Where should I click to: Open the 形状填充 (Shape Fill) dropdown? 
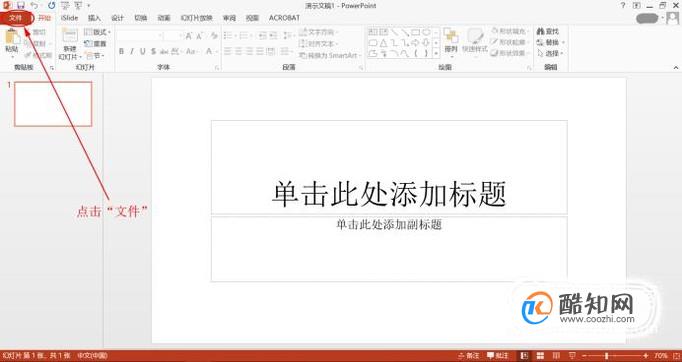click(510, 31)
